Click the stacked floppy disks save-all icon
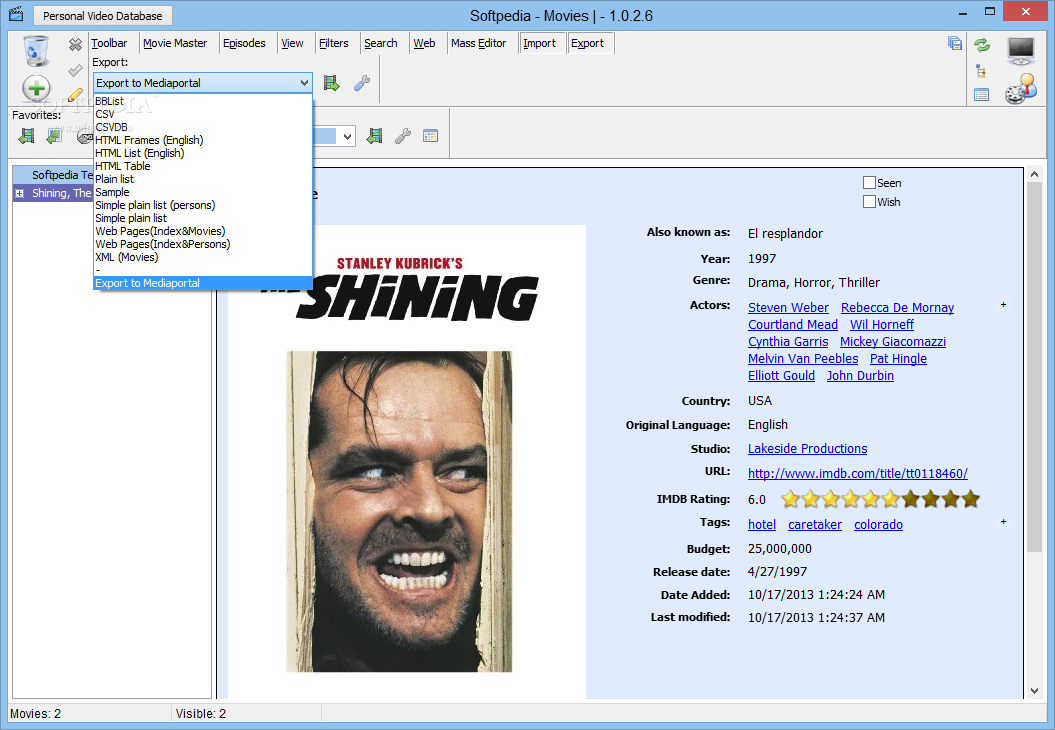Screen dimensions: 1055x730 [955, 44]
